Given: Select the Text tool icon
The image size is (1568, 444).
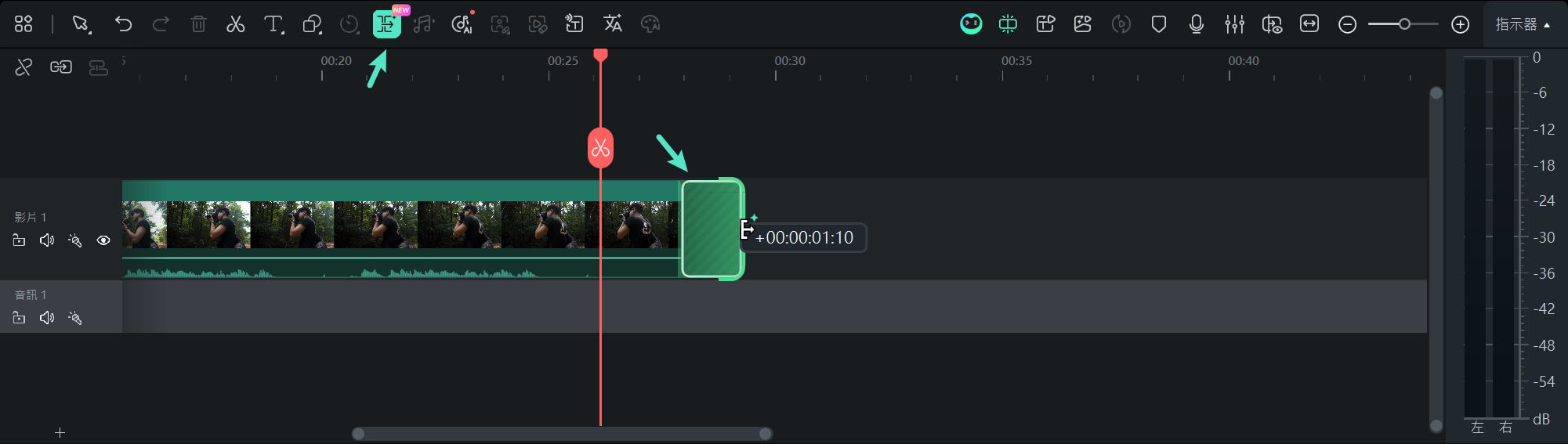Looking at the screenshot, I should (273, 24).
